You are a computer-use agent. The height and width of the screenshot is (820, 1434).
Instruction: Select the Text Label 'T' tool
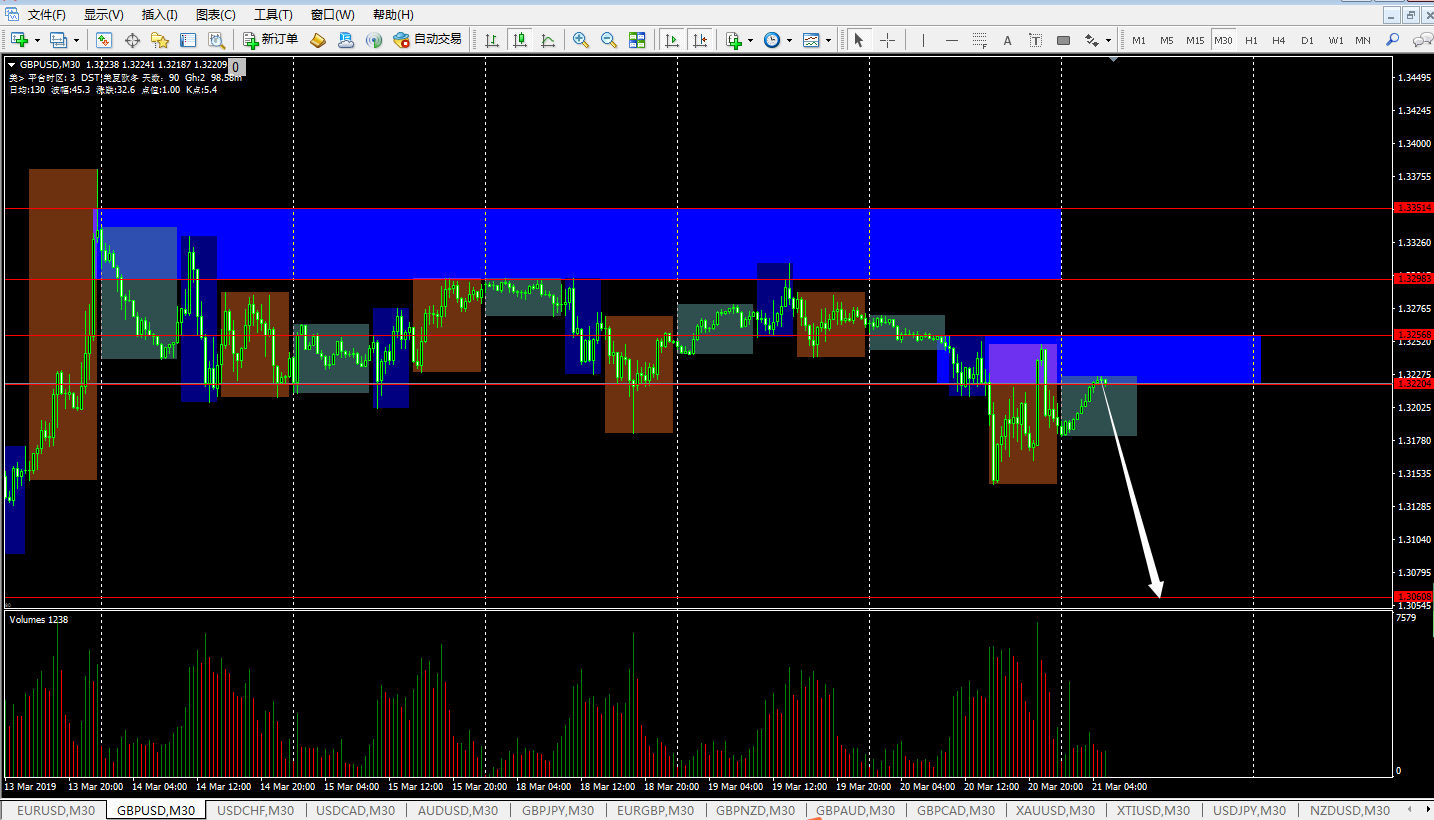pyautogui.click(x=1035, y=40)
